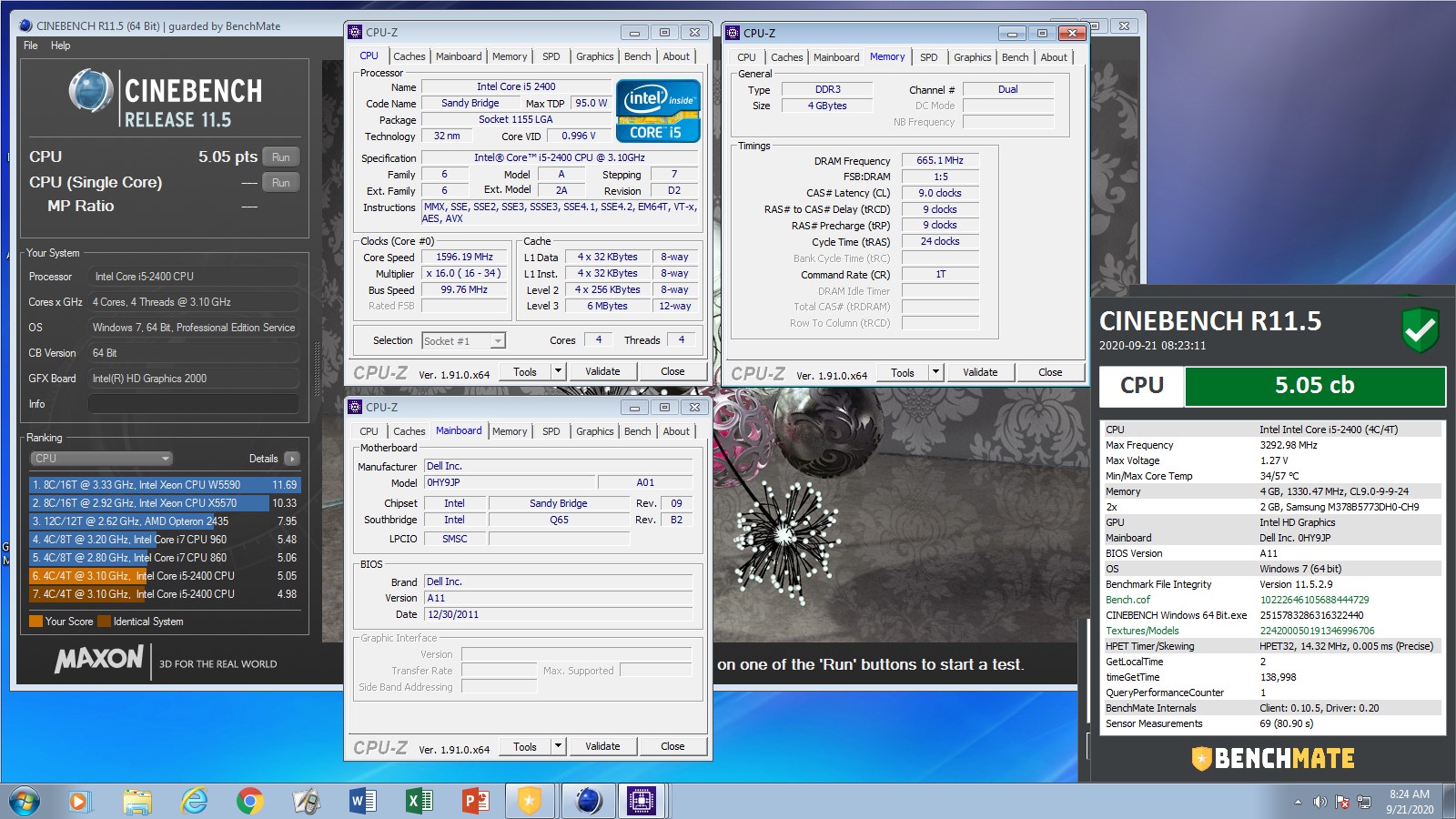Switch to CPU-Z taskbar icon
The width and height of the screenshot is (1456, 819).
pyautogui.click(x=642, y=801)
